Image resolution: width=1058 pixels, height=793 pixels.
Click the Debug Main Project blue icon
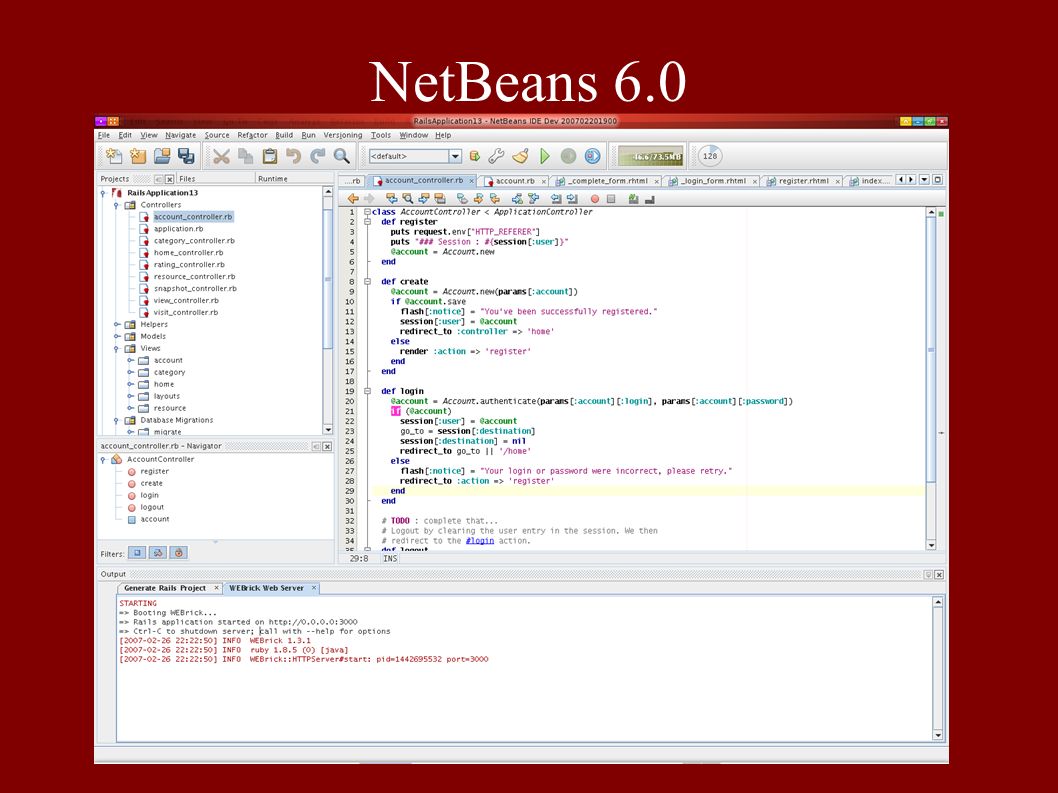click(x=592, y=157)
